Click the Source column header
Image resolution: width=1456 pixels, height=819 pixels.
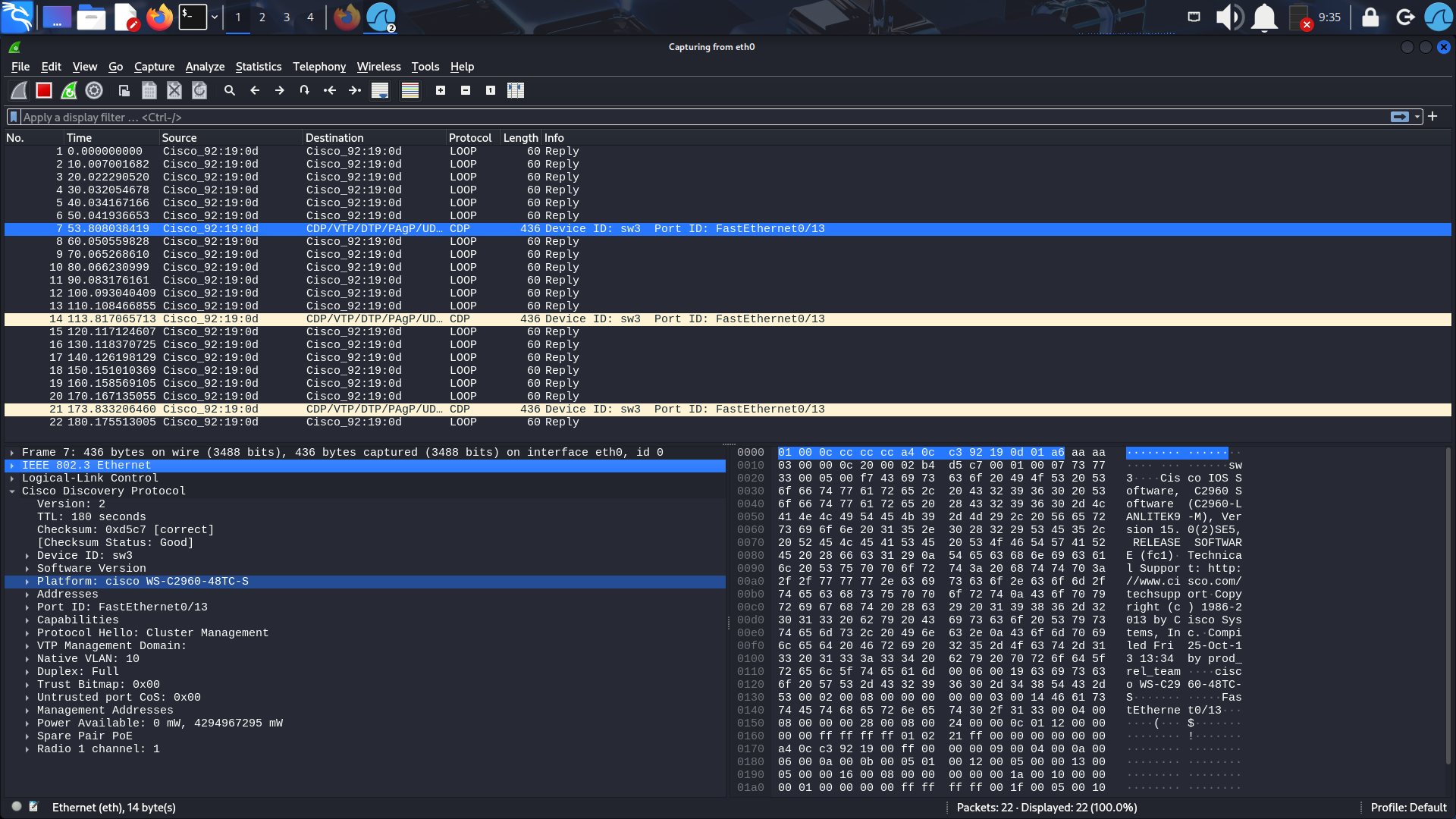231,138
